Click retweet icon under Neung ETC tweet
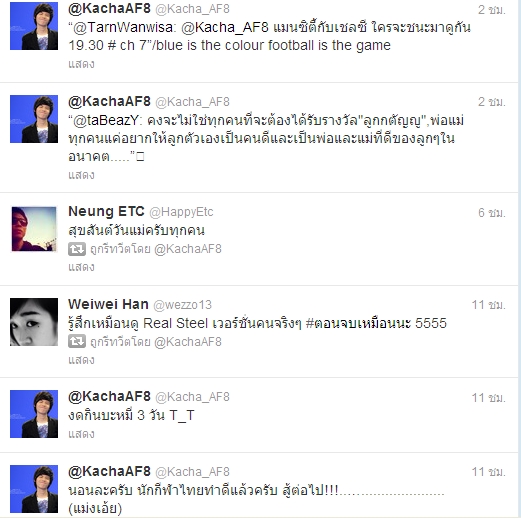The height and width of the screenshot is (519, 521). (77, 249)
